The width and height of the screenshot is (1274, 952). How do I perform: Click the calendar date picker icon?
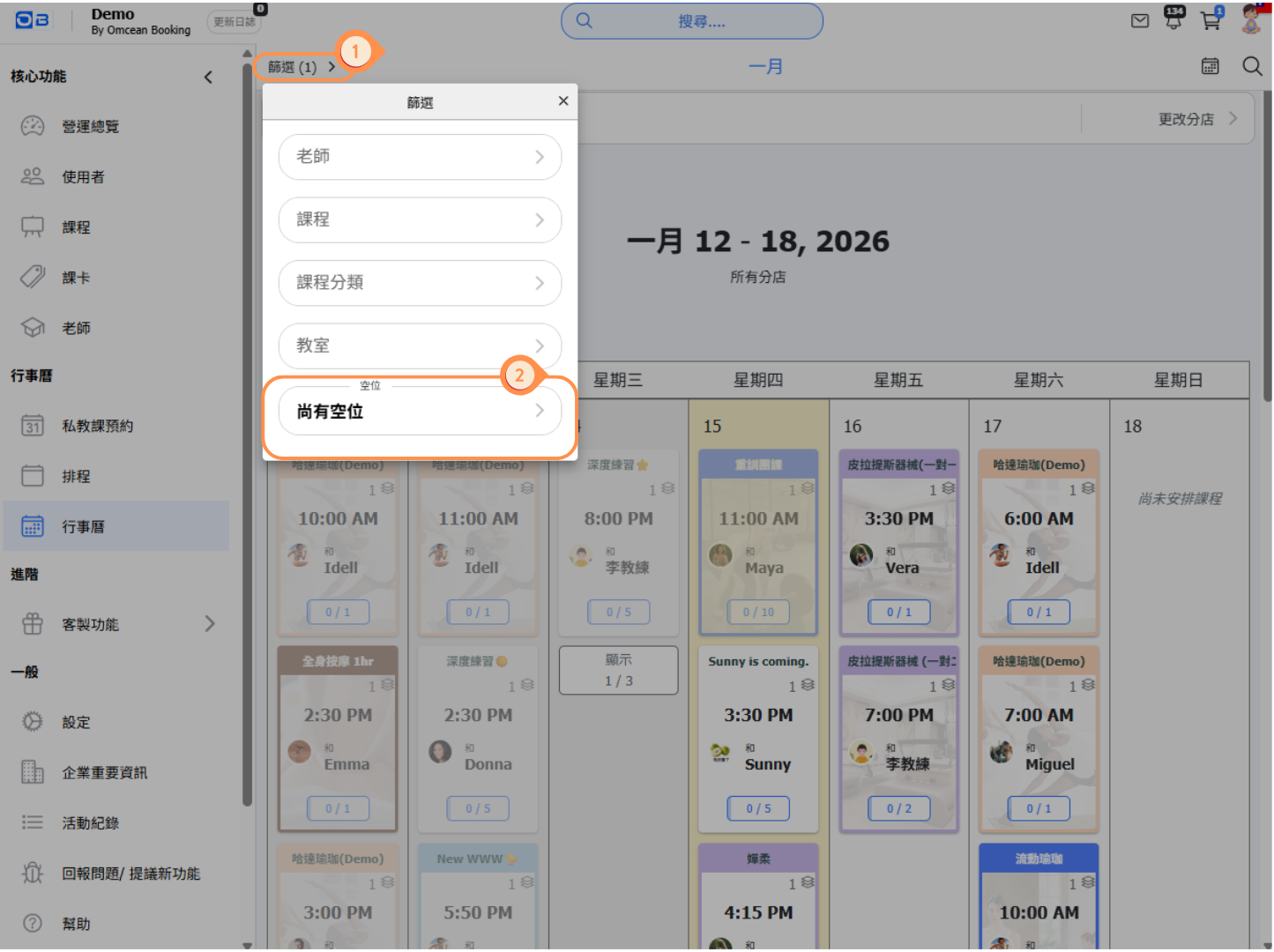pyautogui.click(x=1210, y=66)
